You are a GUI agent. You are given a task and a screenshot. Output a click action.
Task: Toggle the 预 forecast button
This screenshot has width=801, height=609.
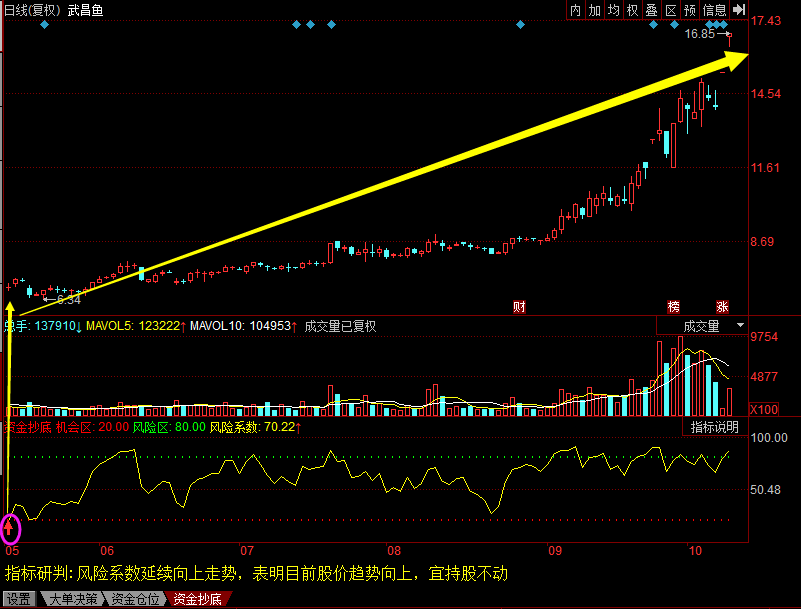(690, 10)
